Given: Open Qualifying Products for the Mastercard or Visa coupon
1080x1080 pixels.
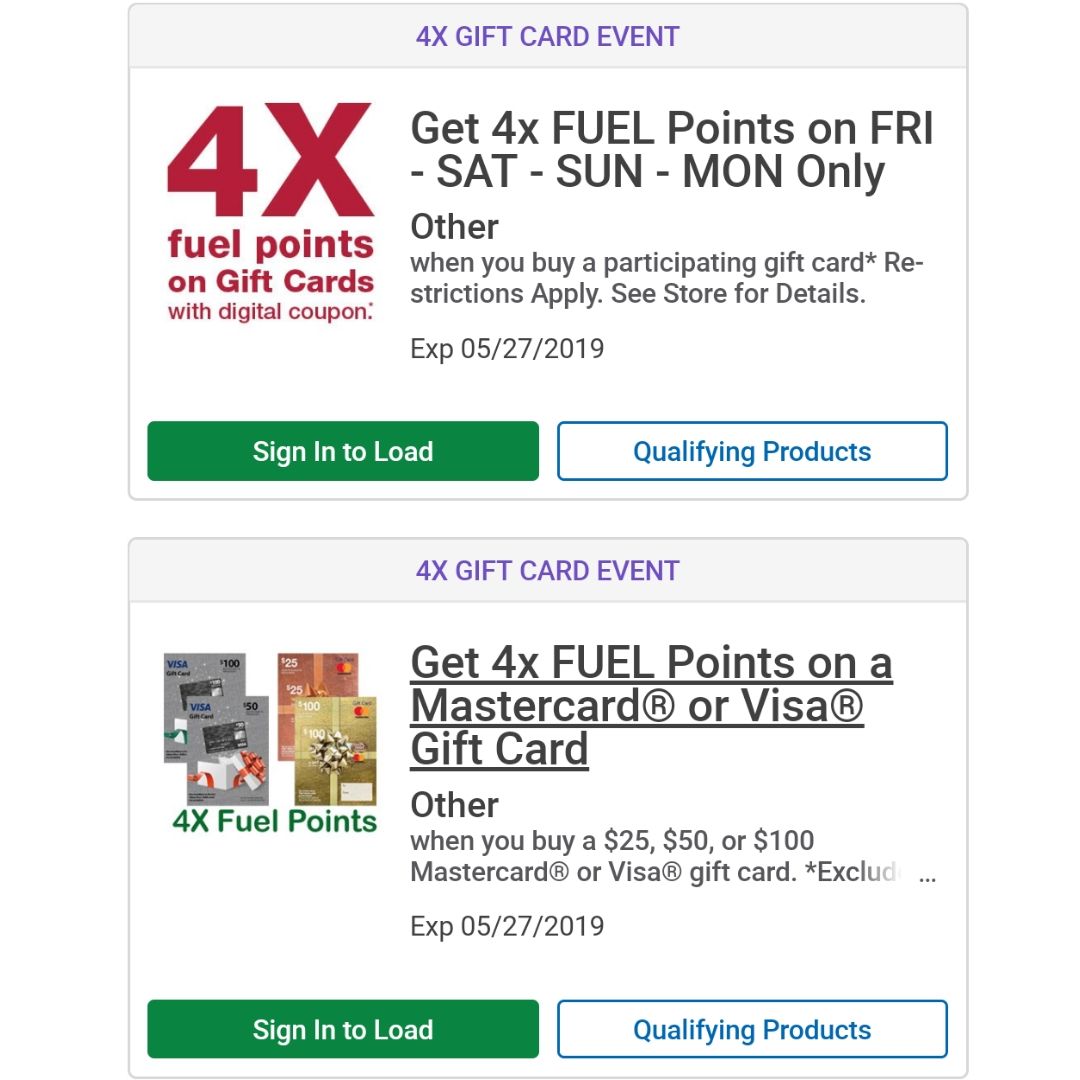Looking at the screenshot, I should [752, 1029].
